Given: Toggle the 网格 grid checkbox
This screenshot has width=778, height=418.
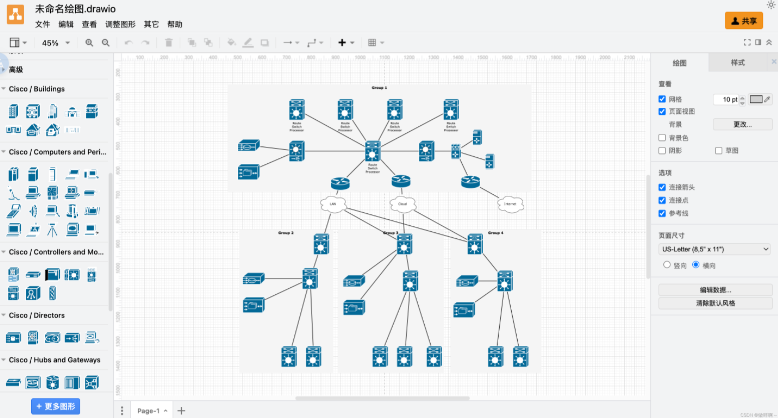Looking at the screenshot, I should point(662,99).
